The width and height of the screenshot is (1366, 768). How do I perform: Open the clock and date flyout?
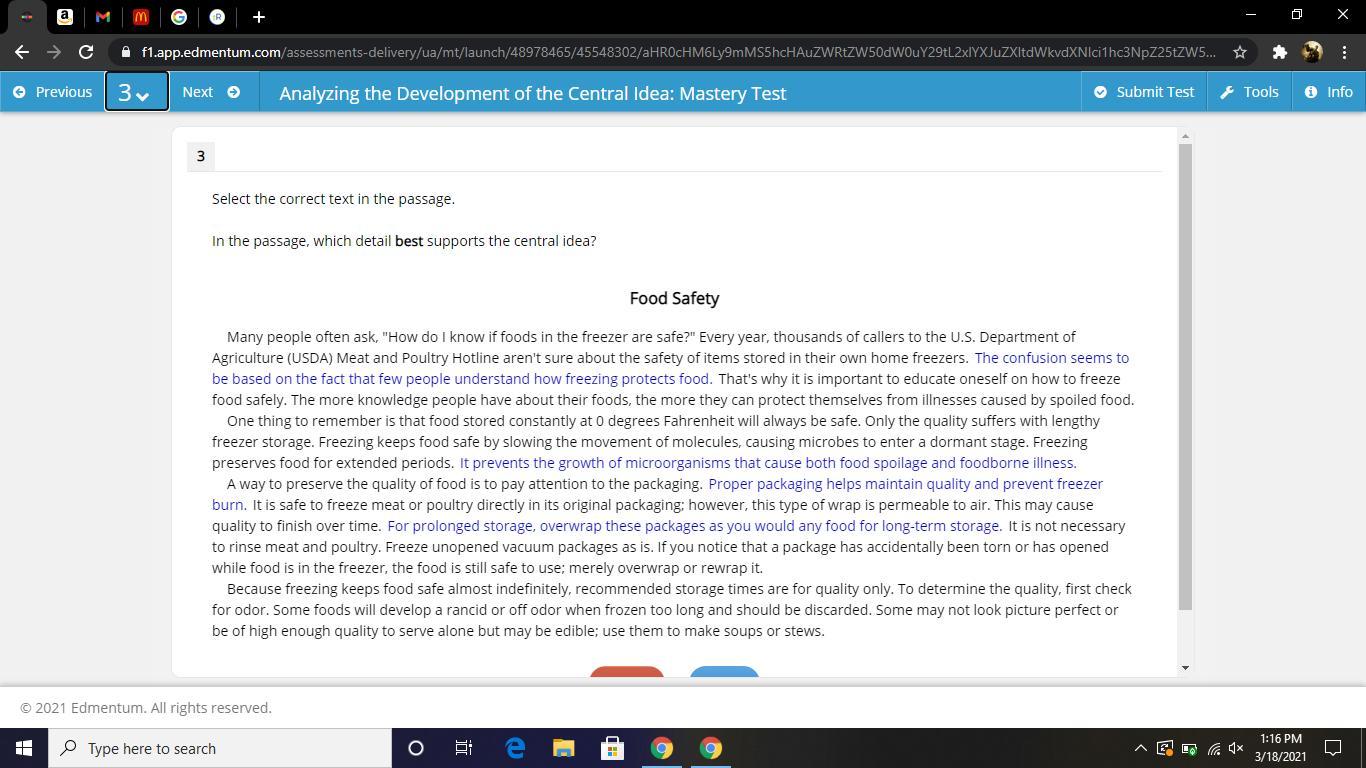coord(1280,748)
